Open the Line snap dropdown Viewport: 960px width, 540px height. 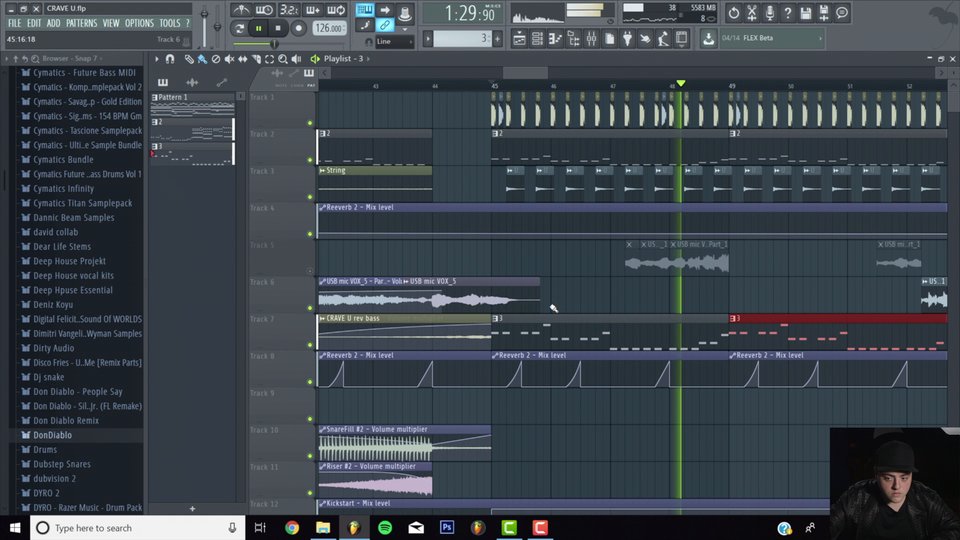point(394,42)
